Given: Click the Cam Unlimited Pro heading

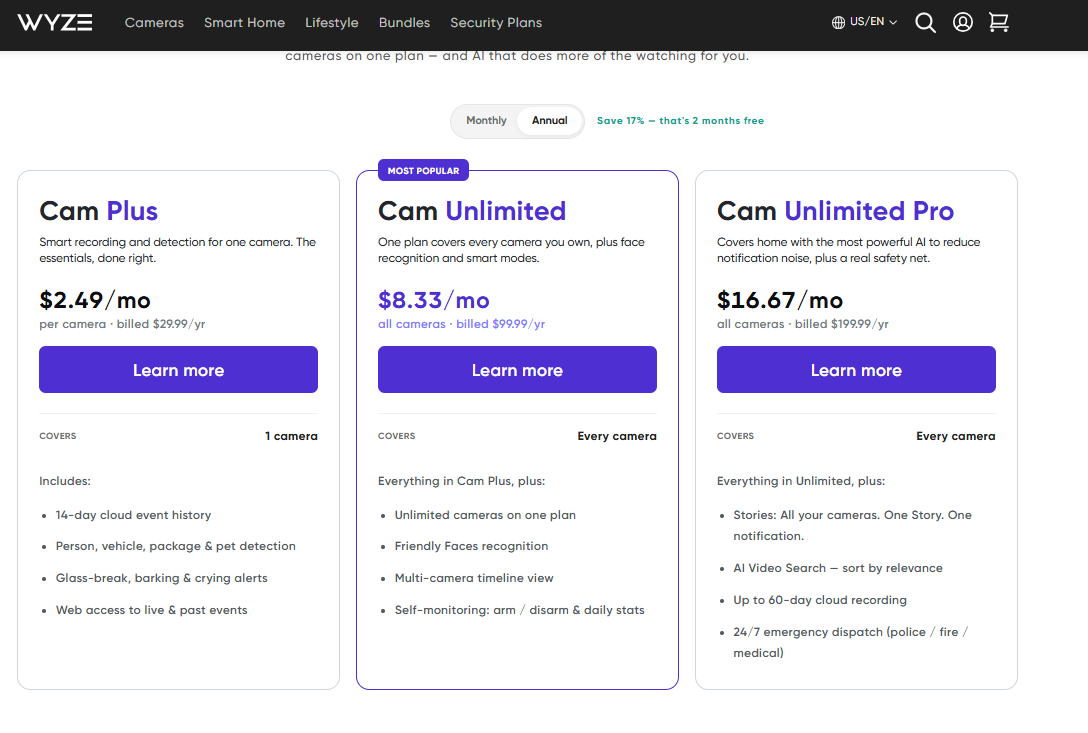Looking at the screenshot, I should (835, 211).
